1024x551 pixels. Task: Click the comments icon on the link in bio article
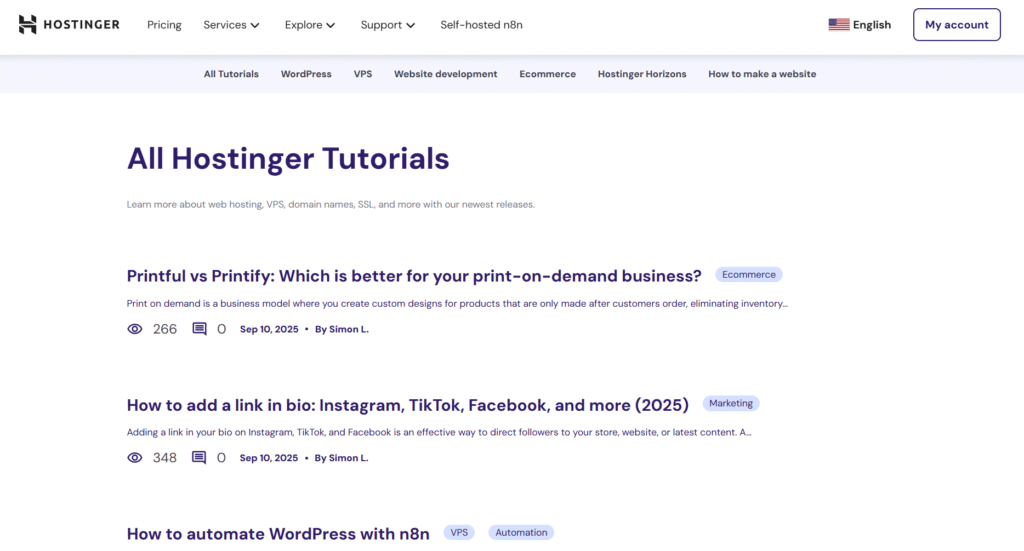(199, 458)
